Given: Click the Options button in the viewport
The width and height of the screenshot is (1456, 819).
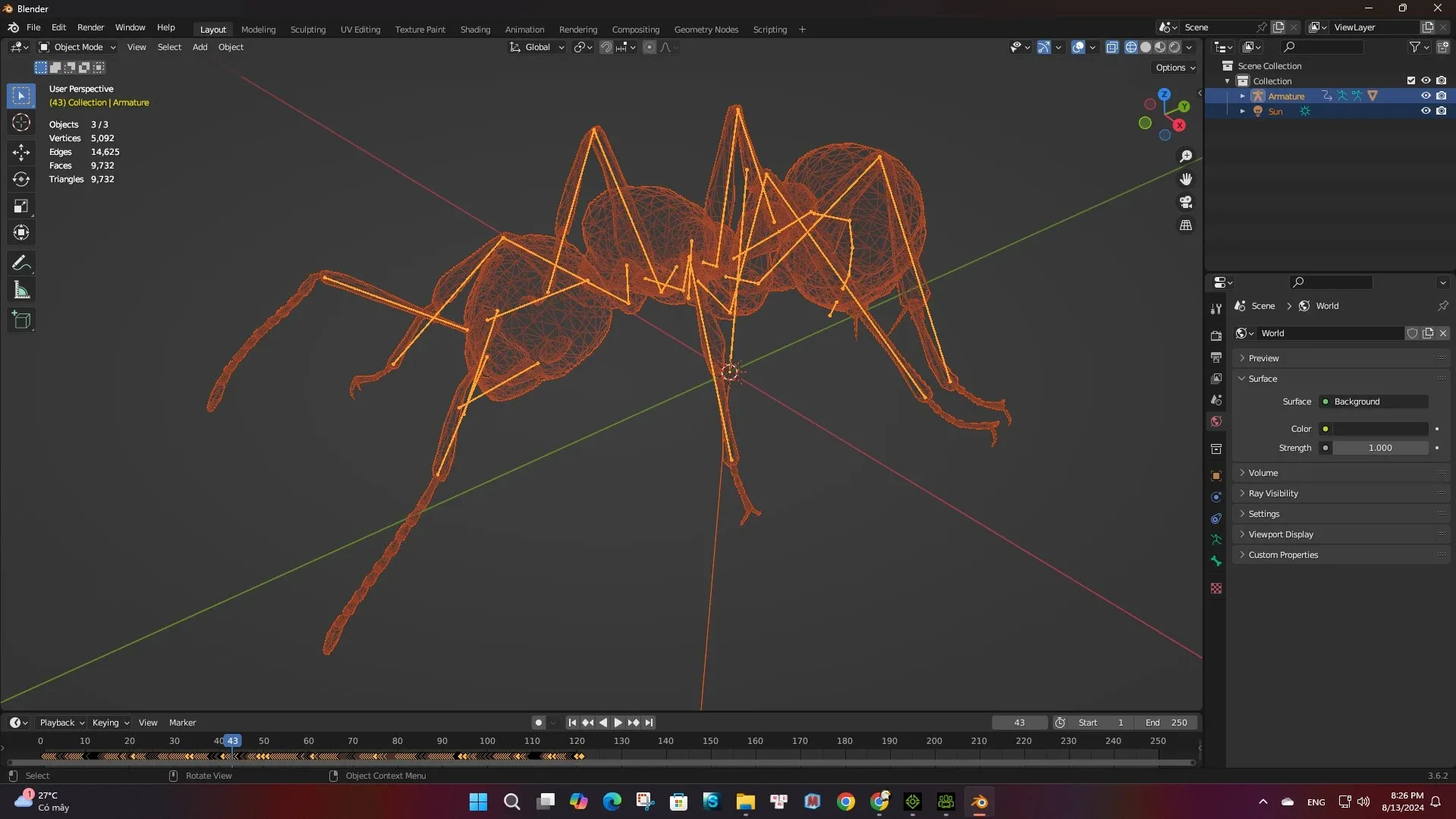Looking at the screenshot, I should tap(1175, 68).
